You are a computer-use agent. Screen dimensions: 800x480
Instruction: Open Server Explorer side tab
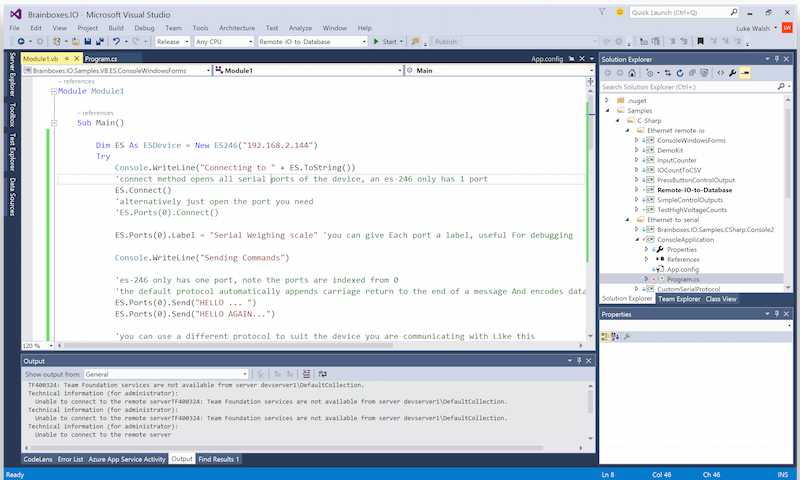12,74
